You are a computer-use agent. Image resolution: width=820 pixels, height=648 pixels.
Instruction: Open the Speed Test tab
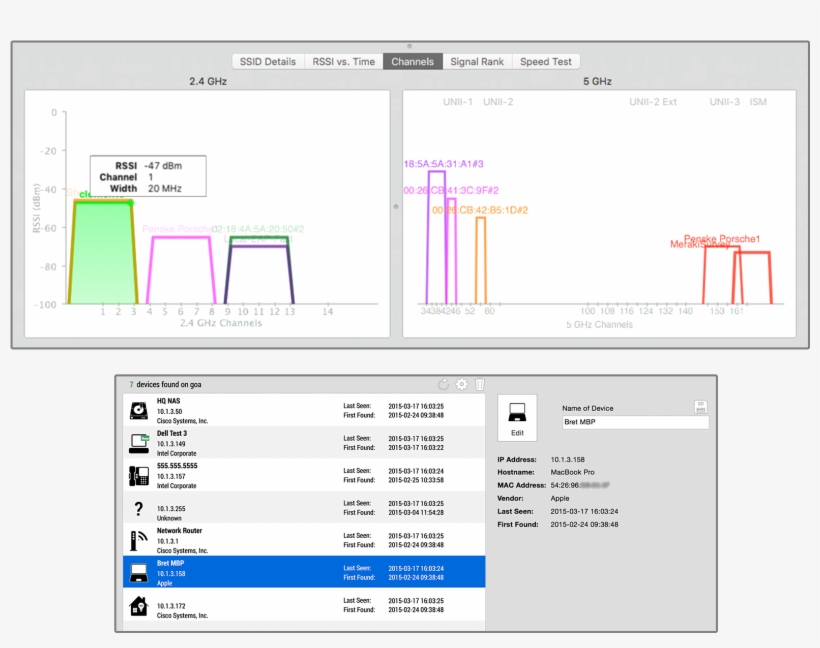[545, 61]
